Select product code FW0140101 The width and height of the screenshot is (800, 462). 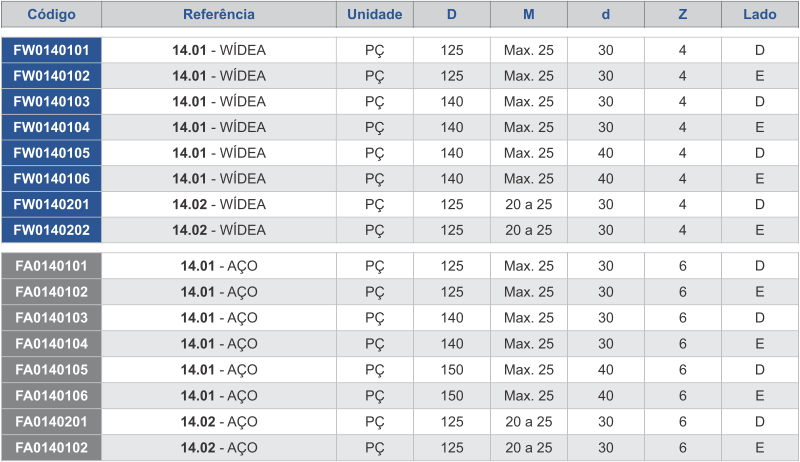[52, 50]
